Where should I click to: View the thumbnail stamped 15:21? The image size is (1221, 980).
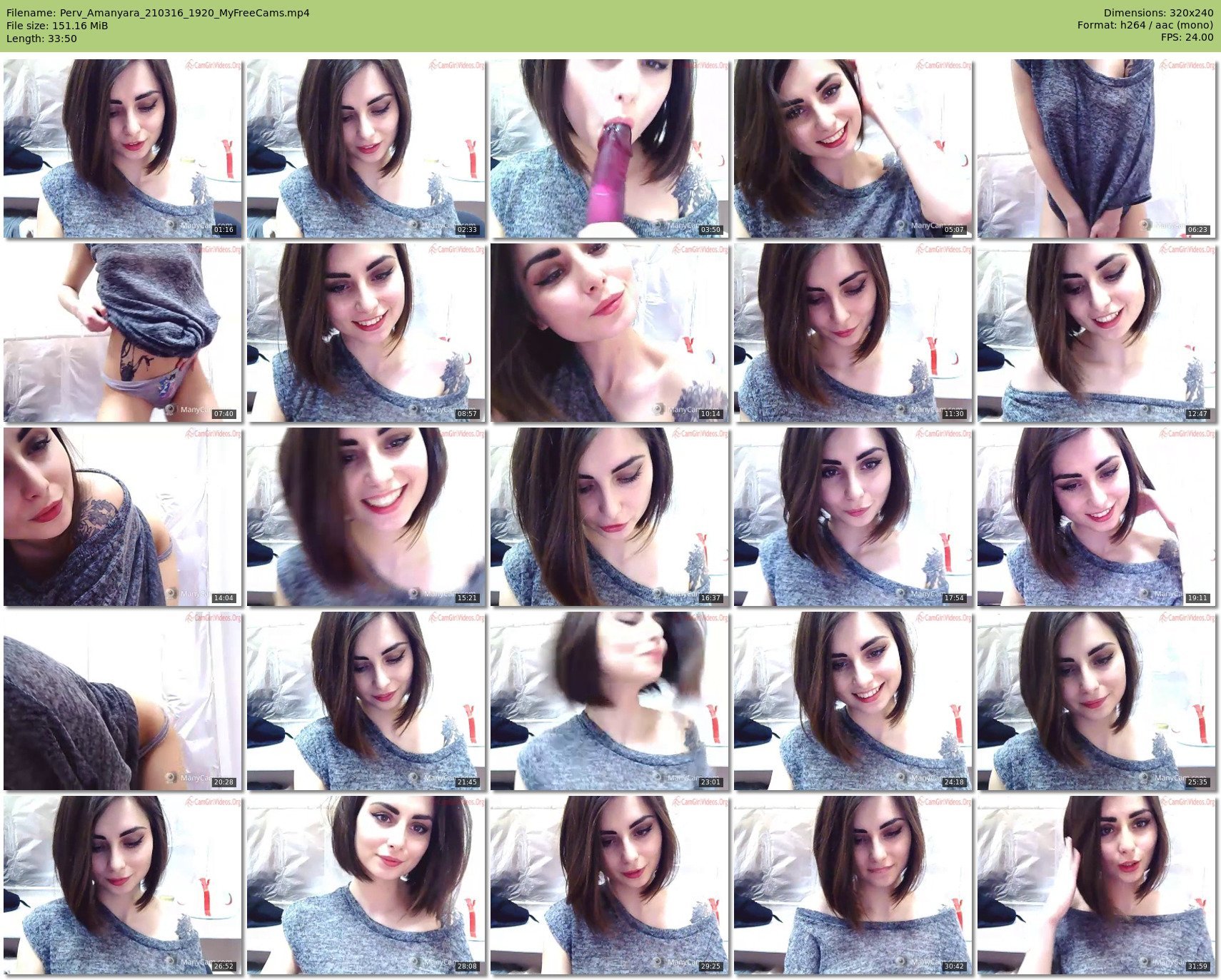coord(366,517)
